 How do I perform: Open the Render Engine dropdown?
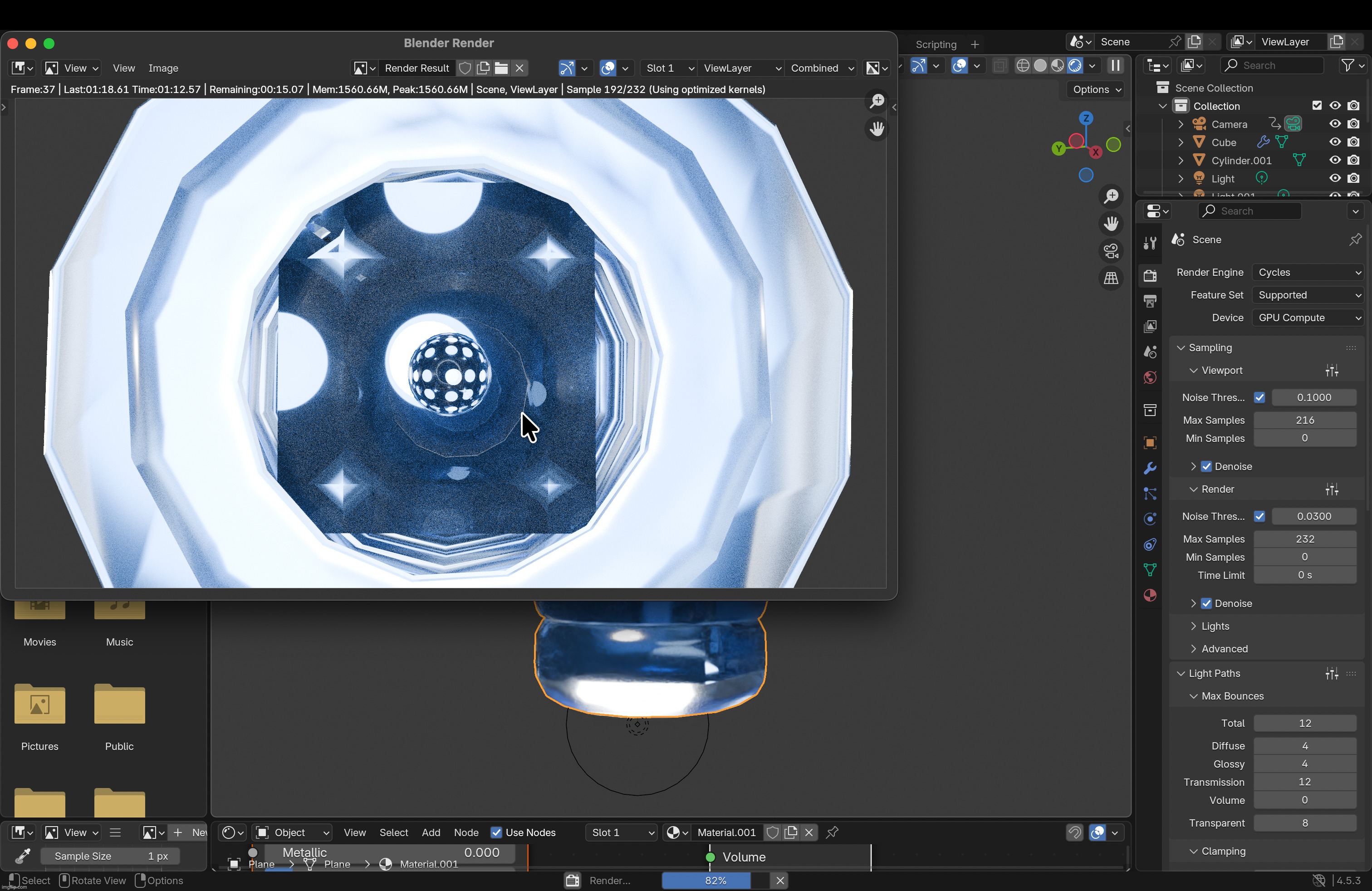coord(1308,272)
